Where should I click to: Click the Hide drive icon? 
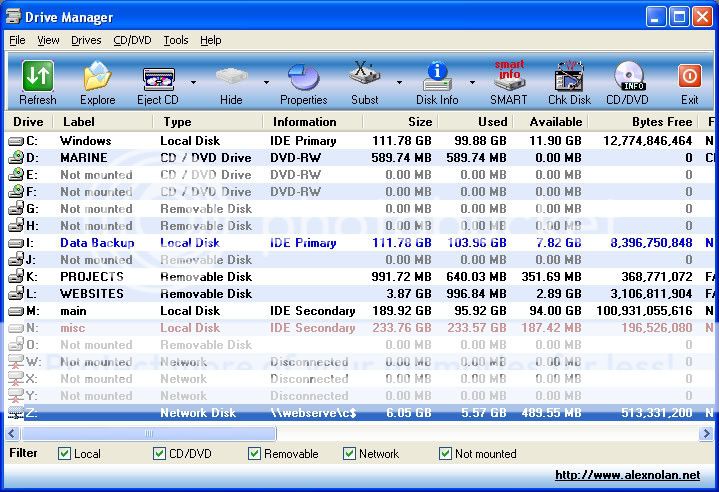point(231,77)
